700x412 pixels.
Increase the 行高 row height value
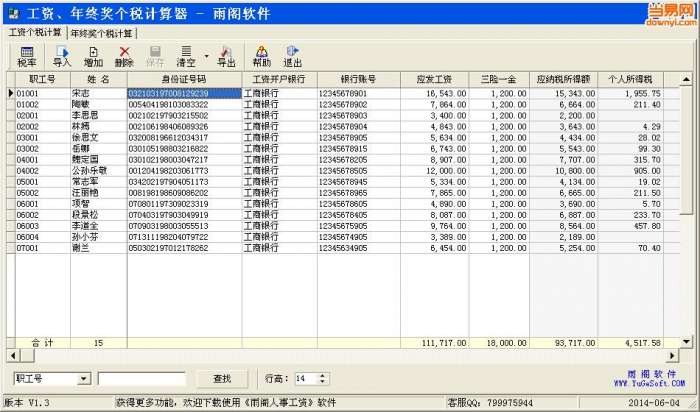tap(323, 376)
